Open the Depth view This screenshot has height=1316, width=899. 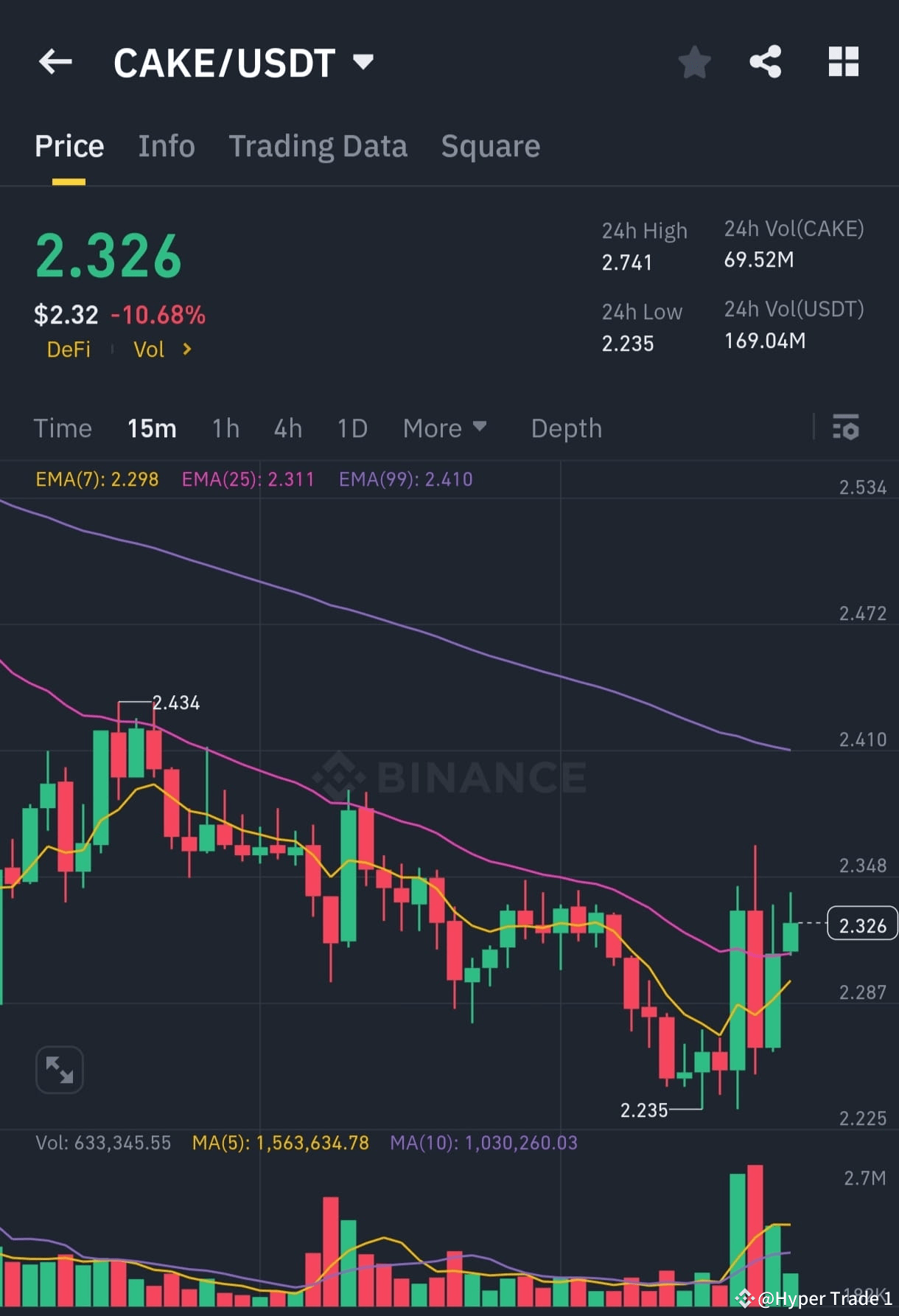[565, 428]
